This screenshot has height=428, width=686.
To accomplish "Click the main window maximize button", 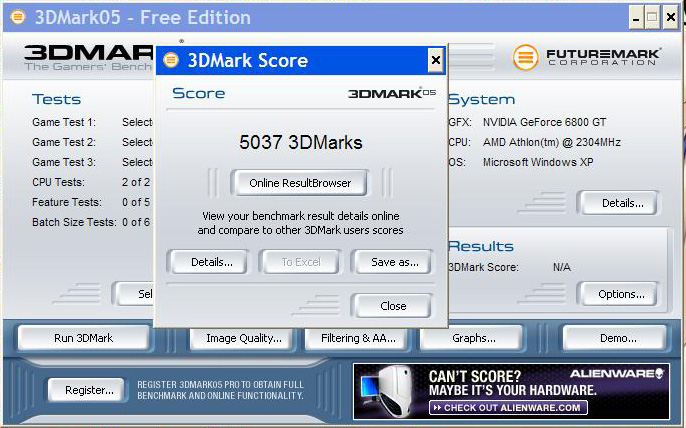I will (652, 18).
